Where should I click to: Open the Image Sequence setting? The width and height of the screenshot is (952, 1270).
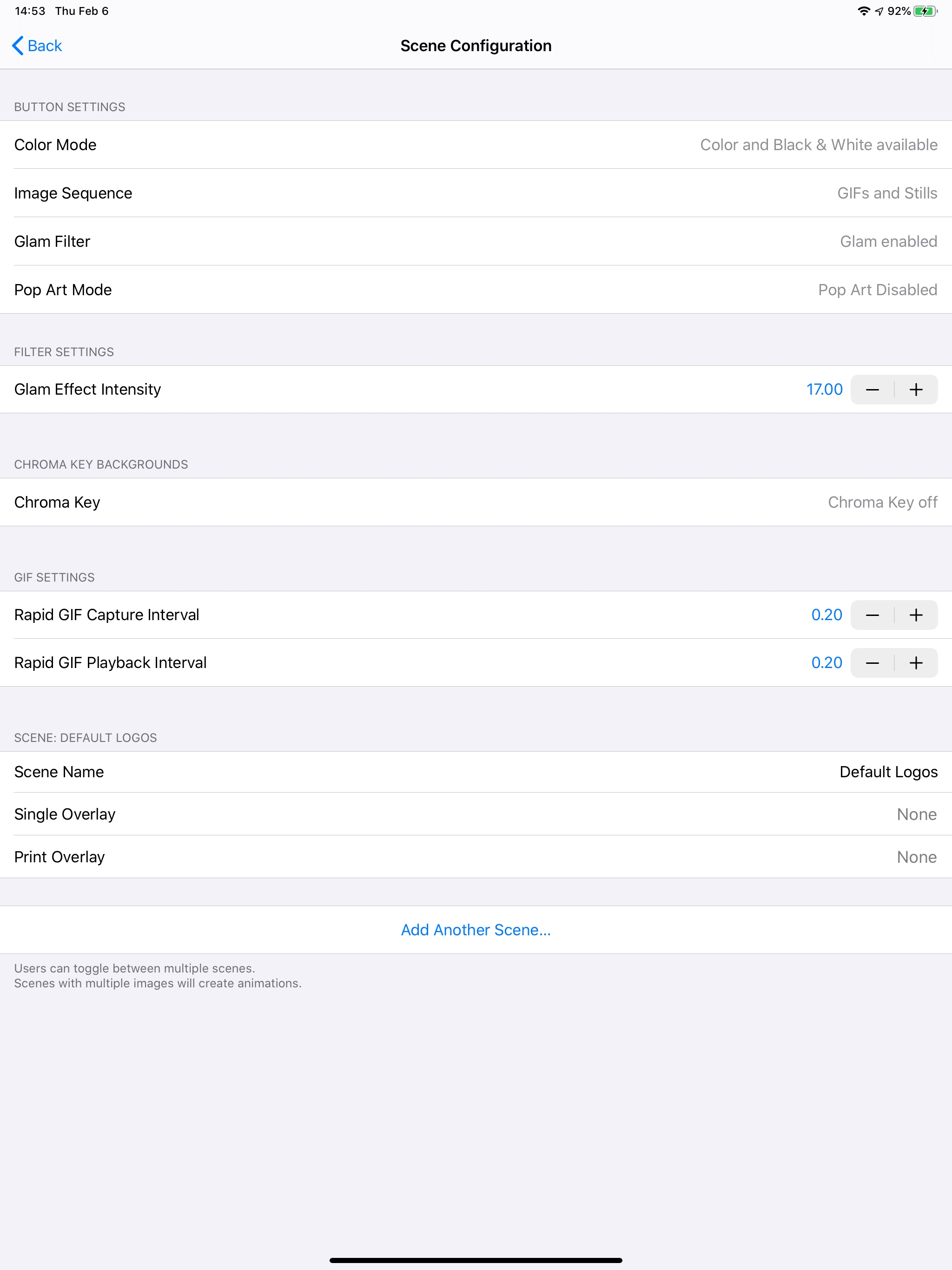click(x=476, y=193)
